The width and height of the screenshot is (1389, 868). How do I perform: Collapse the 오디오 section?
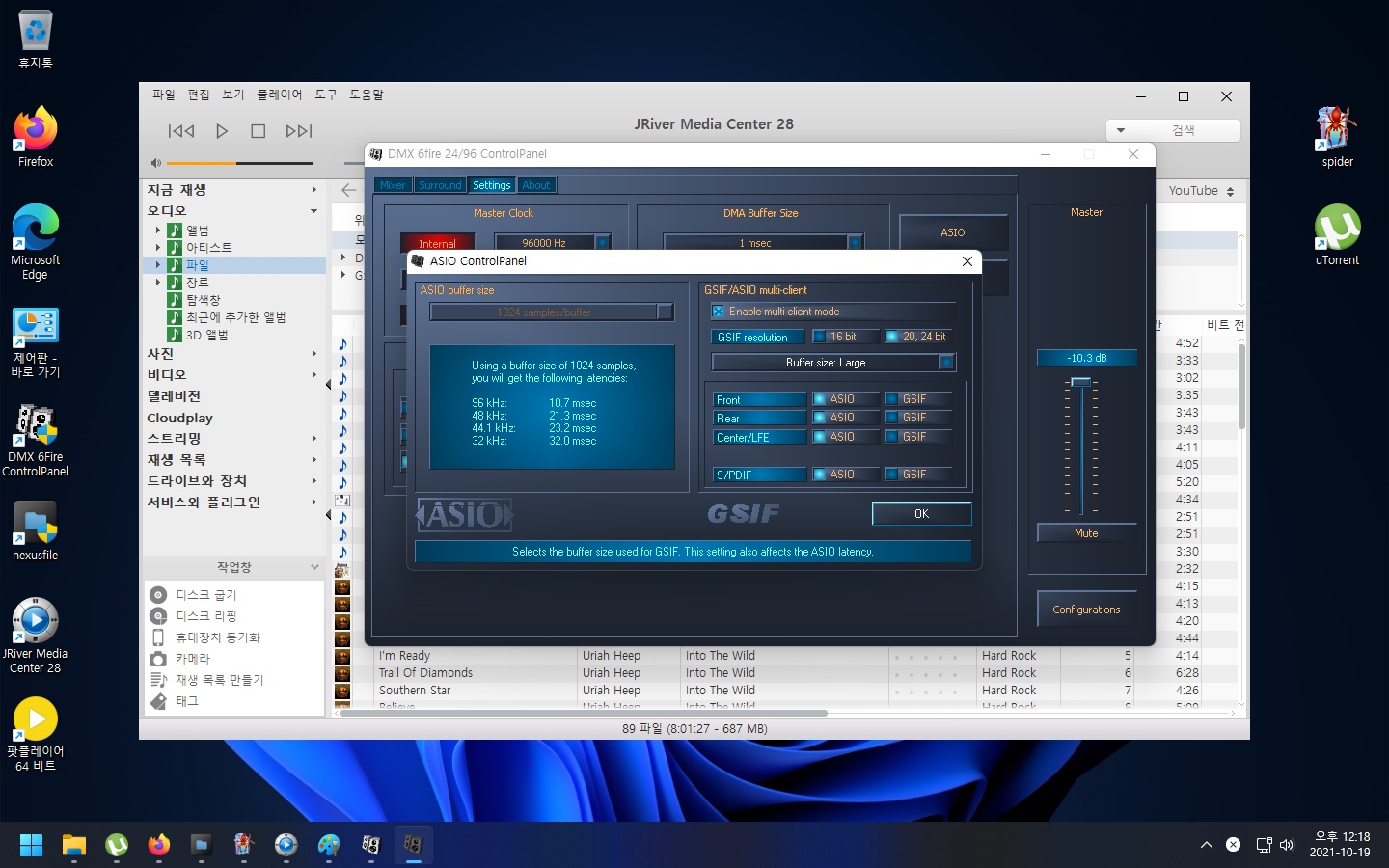point(314,211)
